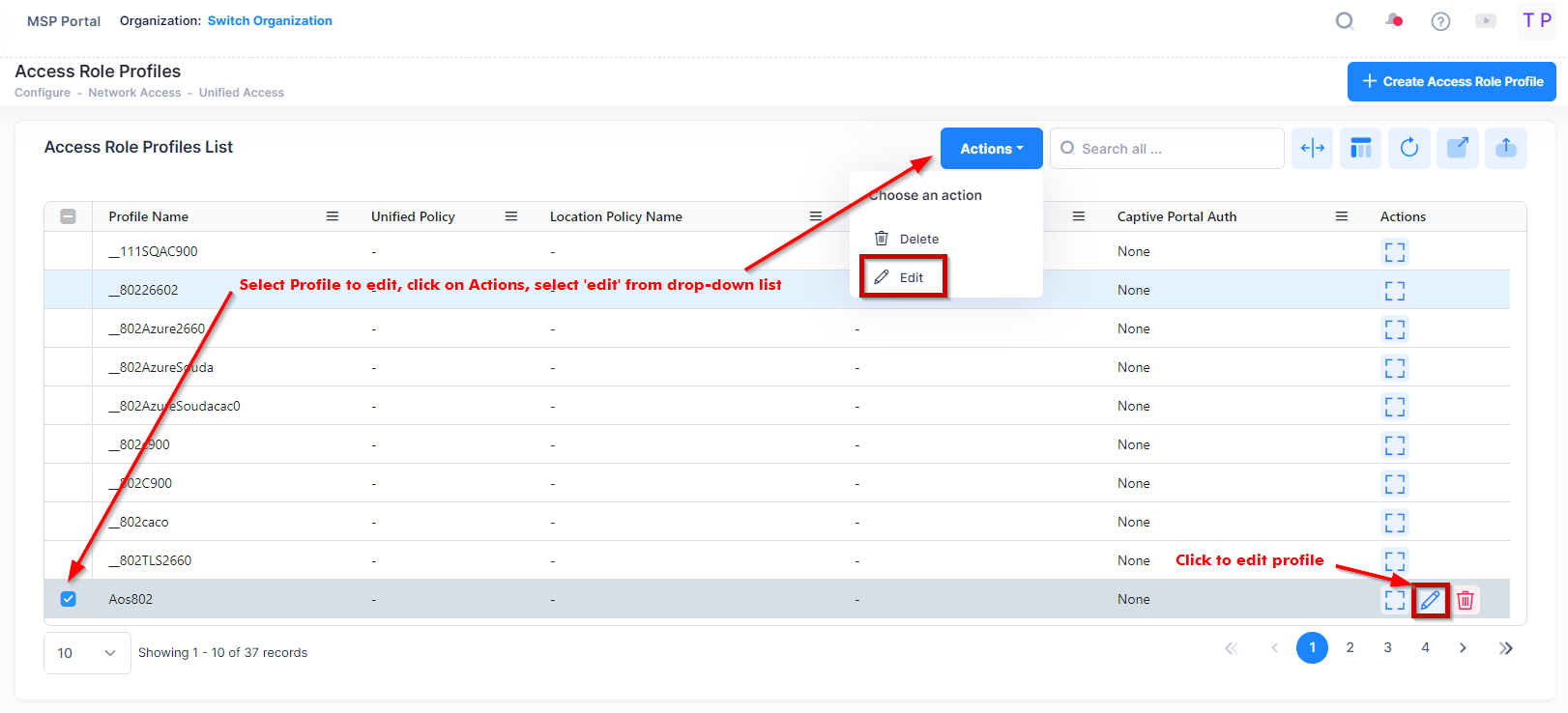Click the export to external icon
This screenshot has width=1568, height=713.
pos(1457,148)
